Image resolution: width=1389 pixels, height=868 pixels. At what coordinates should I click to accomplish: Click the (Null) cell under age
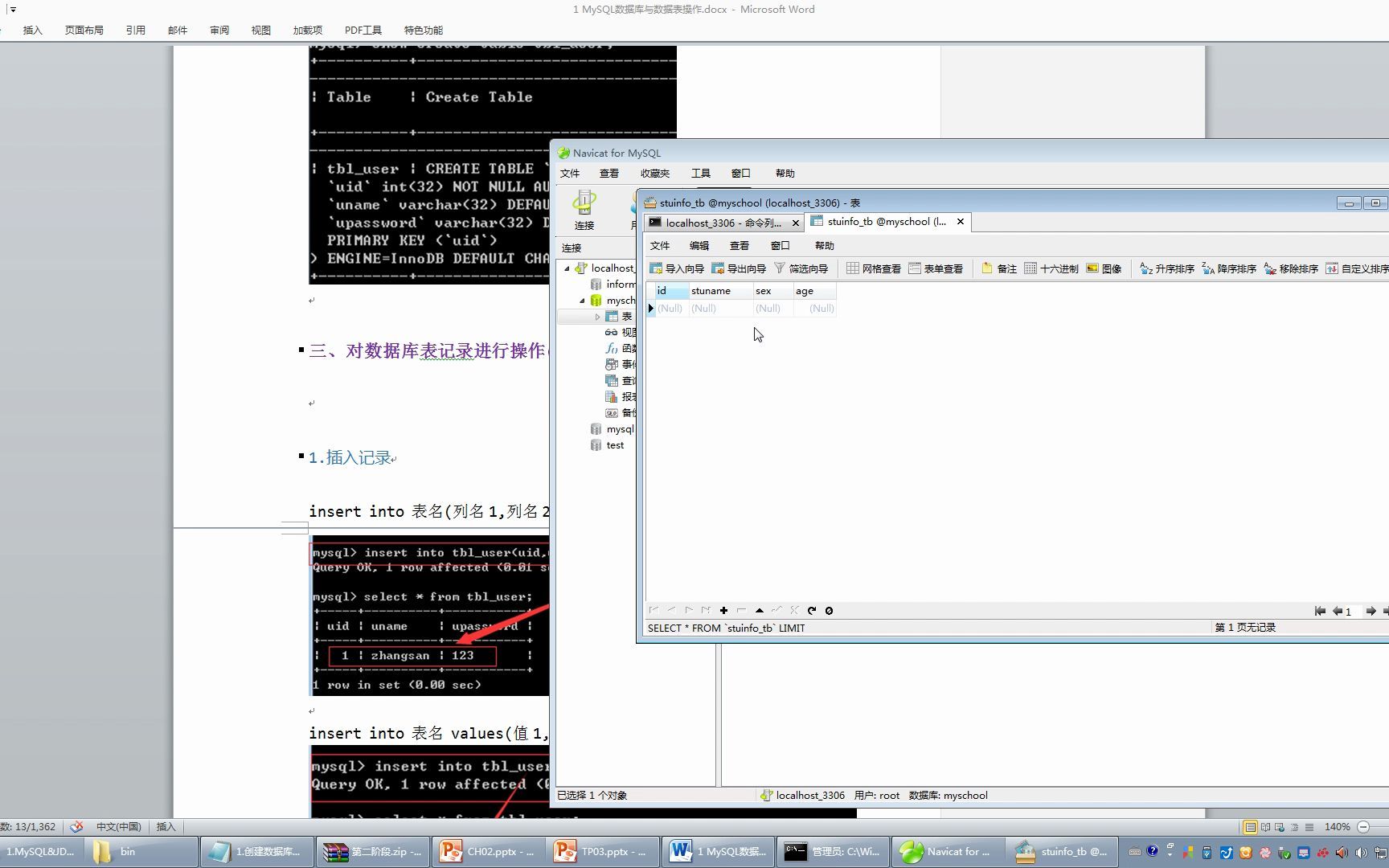[x=815, y=309]
